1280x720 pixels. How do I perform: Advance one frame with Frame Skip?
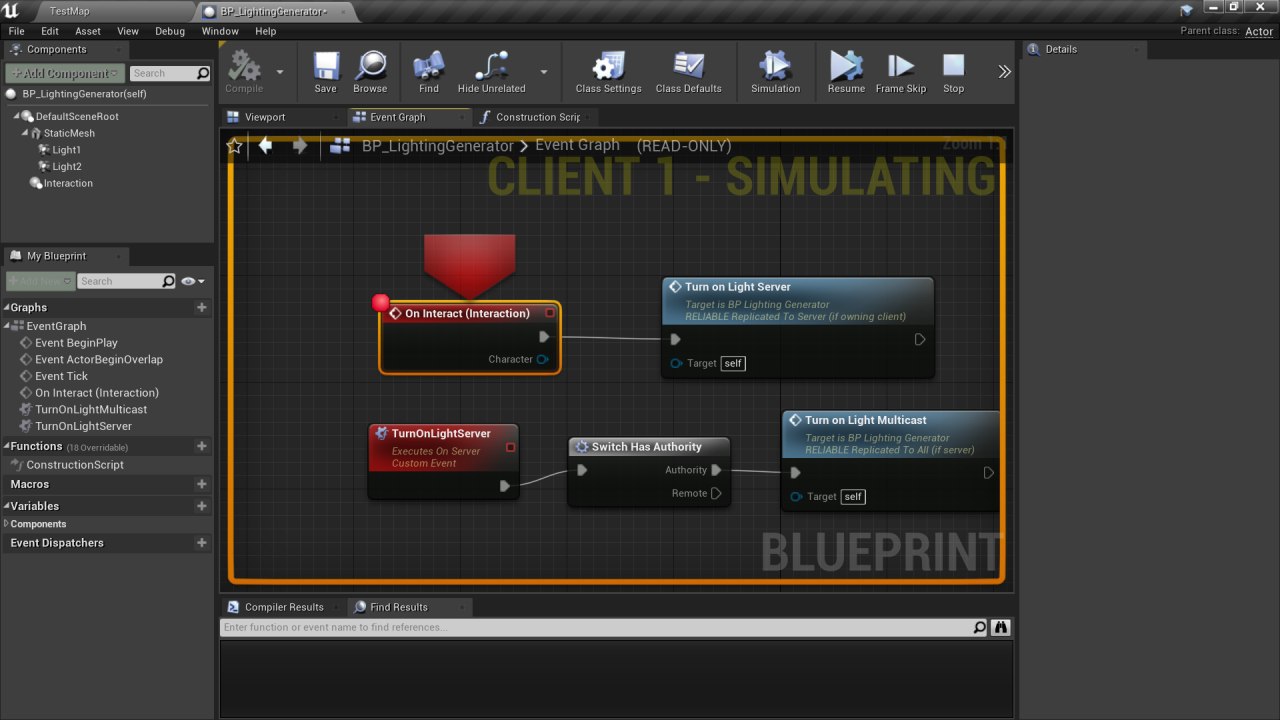pyautogui.click(x=901, y=73)
